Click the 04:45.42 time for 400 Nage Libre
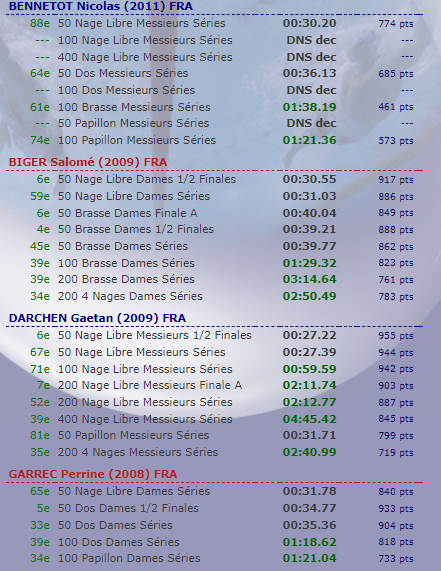Image resolution: width=441 pixels, height=571 pixels. click(309, 419)
